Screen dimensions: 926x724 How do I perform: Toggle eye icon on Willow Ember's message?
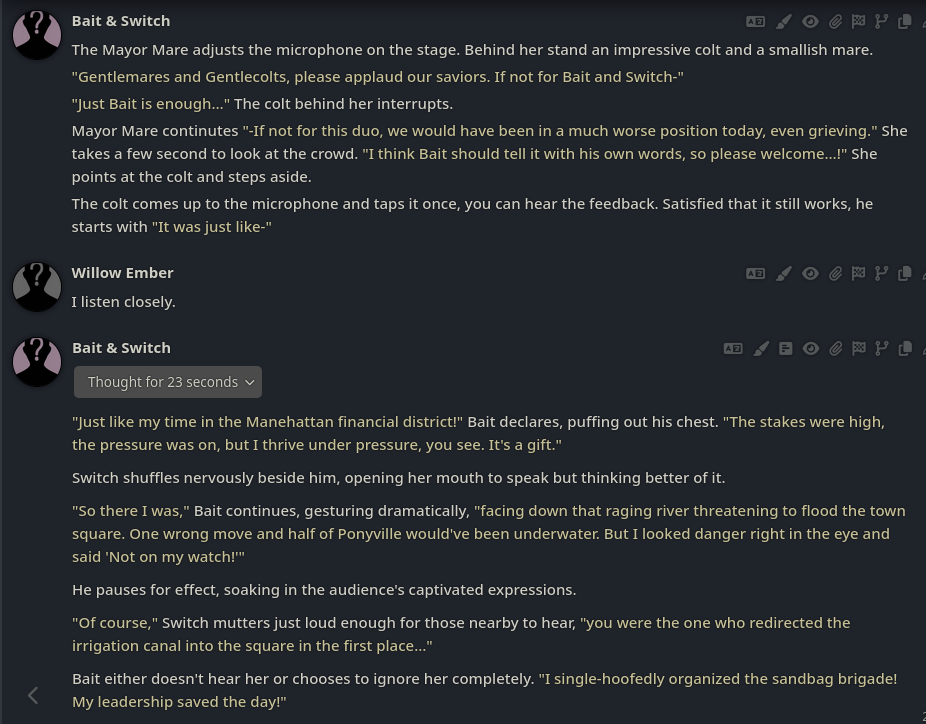(810, 273)
